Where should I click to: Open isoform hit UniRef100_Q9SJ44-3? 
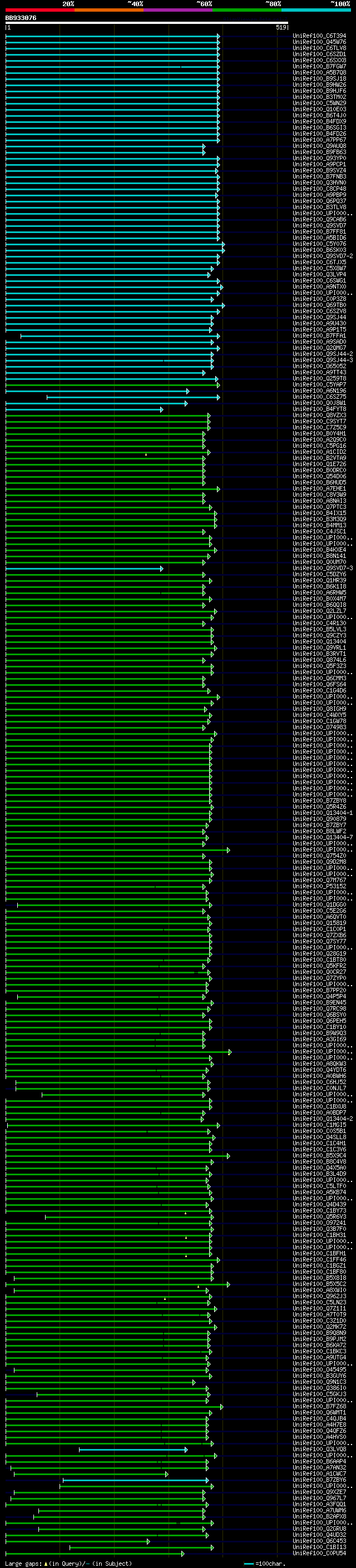click(323, 360)
